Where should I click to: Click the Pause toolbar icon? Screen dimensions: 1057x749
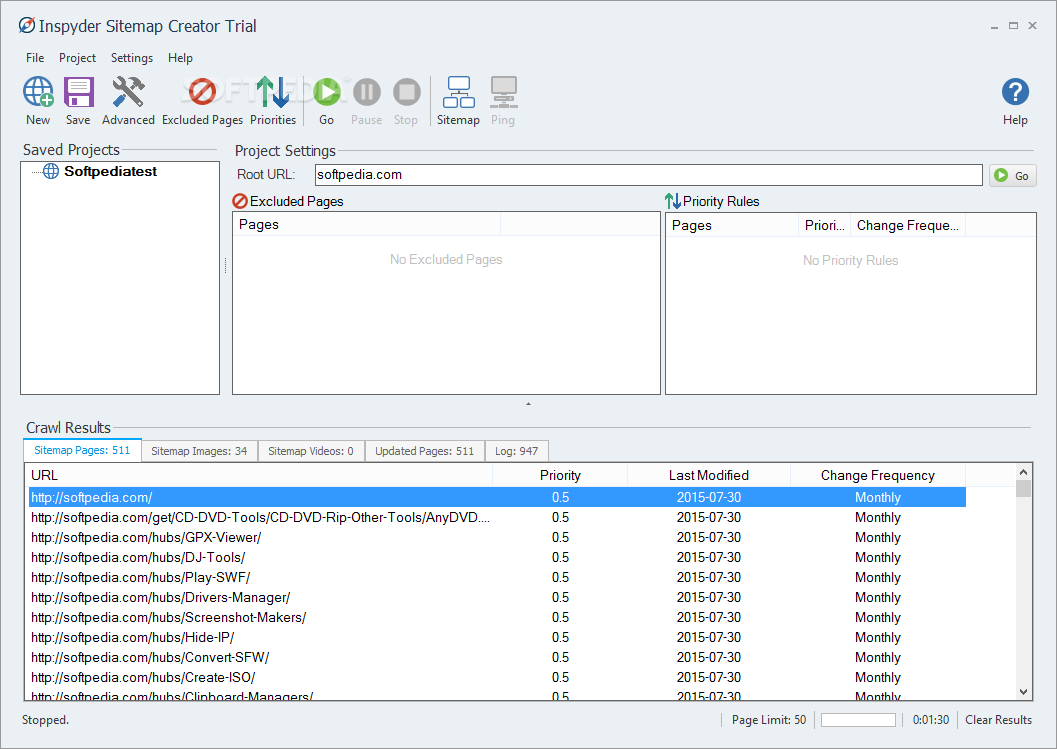pyautogui.click(x=367, y=100)
